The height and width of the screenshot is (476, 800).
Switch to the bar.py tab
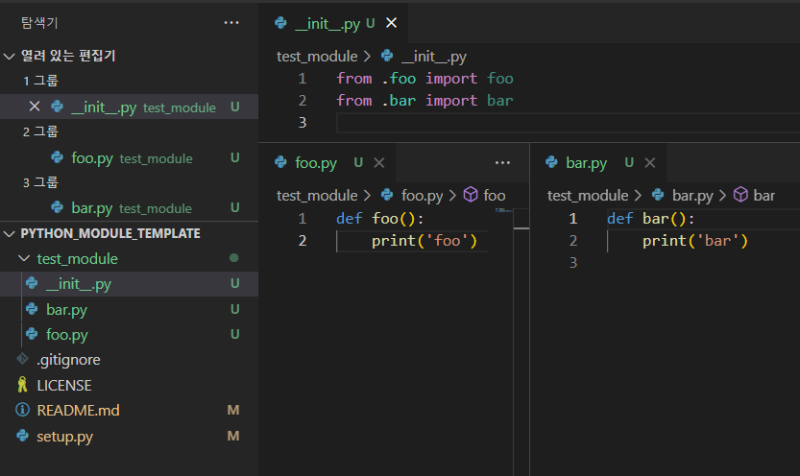tap(586, 163)
